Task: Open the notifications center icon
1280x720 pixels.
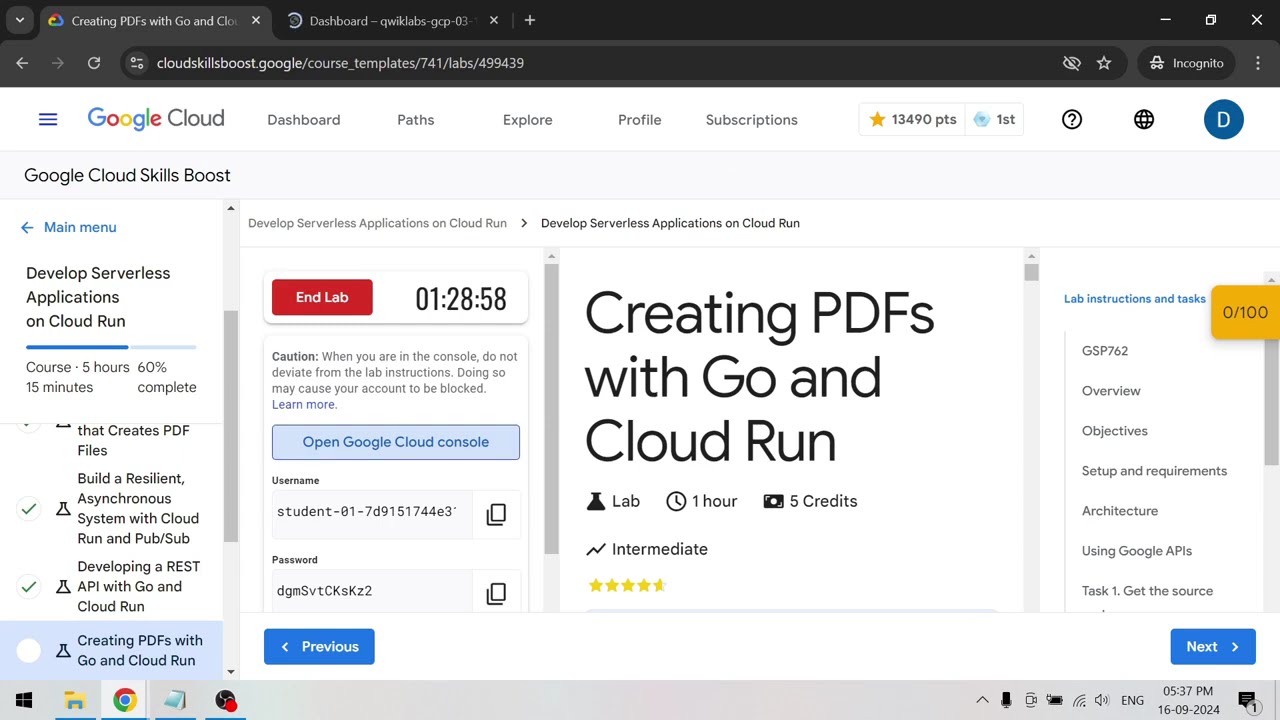Action: click(1248, 700)
